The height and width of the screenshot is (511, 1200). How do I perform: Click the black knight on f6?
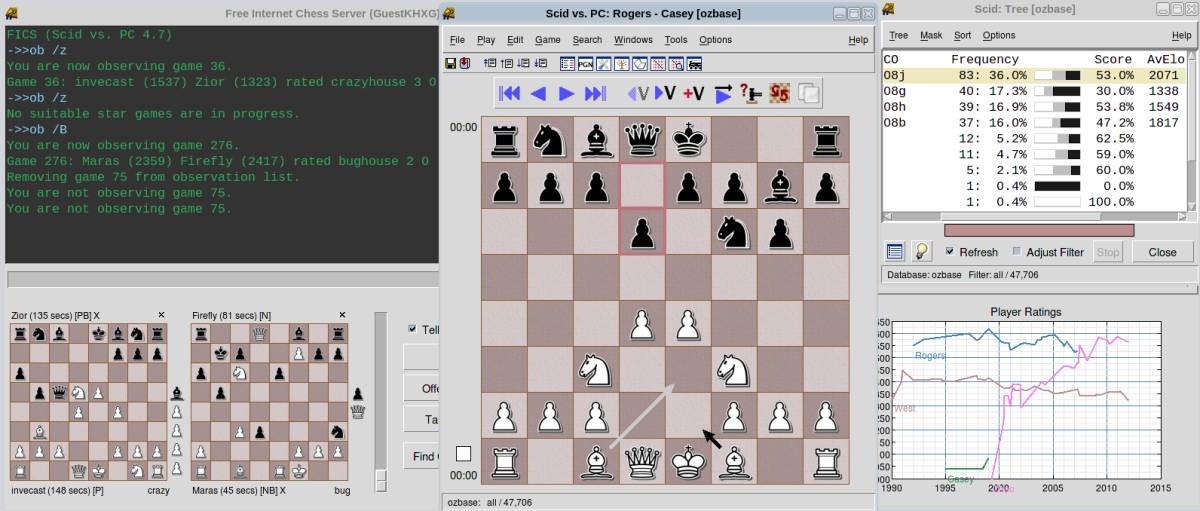734,232
